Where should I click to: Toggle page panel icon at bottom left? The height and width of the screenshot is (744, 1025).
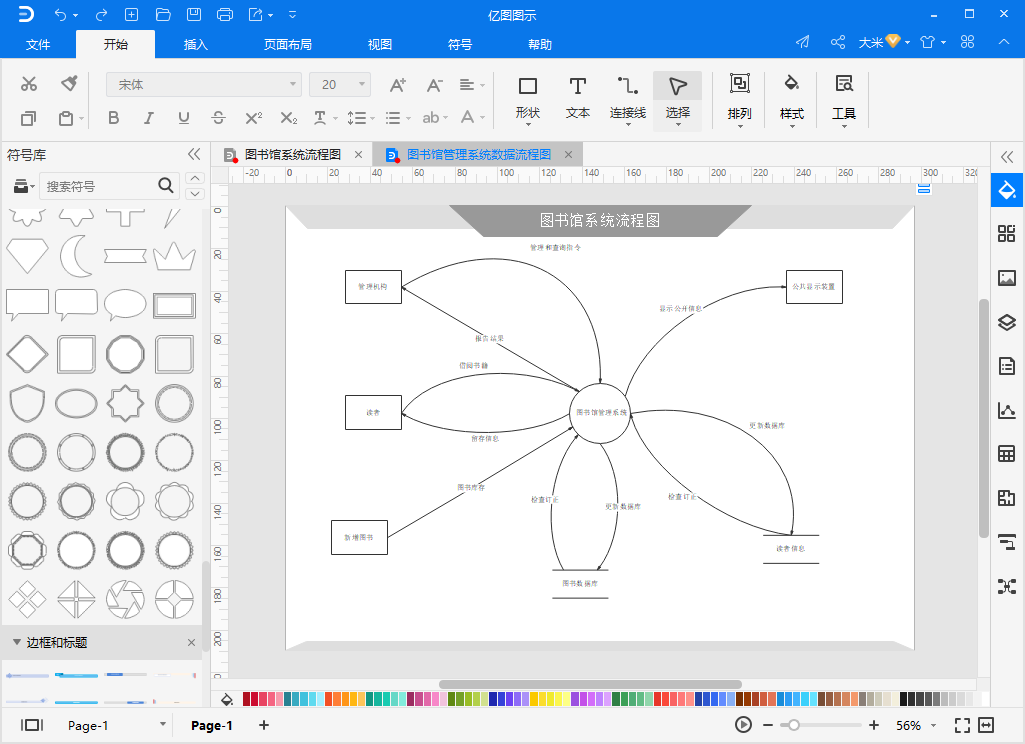[x=31, y=725]
